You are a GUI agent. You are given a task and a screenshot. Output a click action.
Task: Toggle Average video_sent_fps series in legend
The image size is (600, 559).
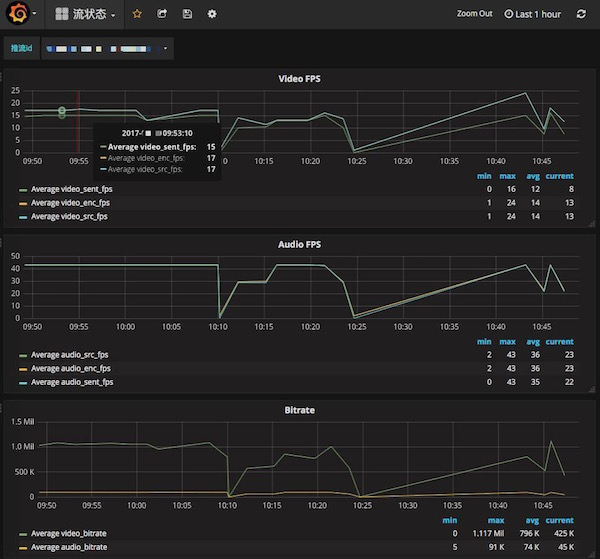click(x=72, y=189)
